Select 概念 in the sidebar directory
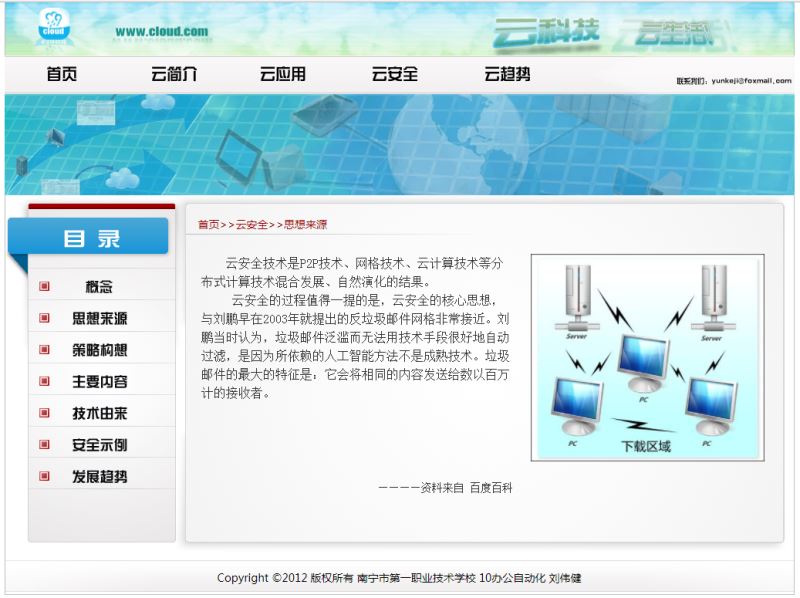This screenshot has width=800, height=598. pos(99,286)
